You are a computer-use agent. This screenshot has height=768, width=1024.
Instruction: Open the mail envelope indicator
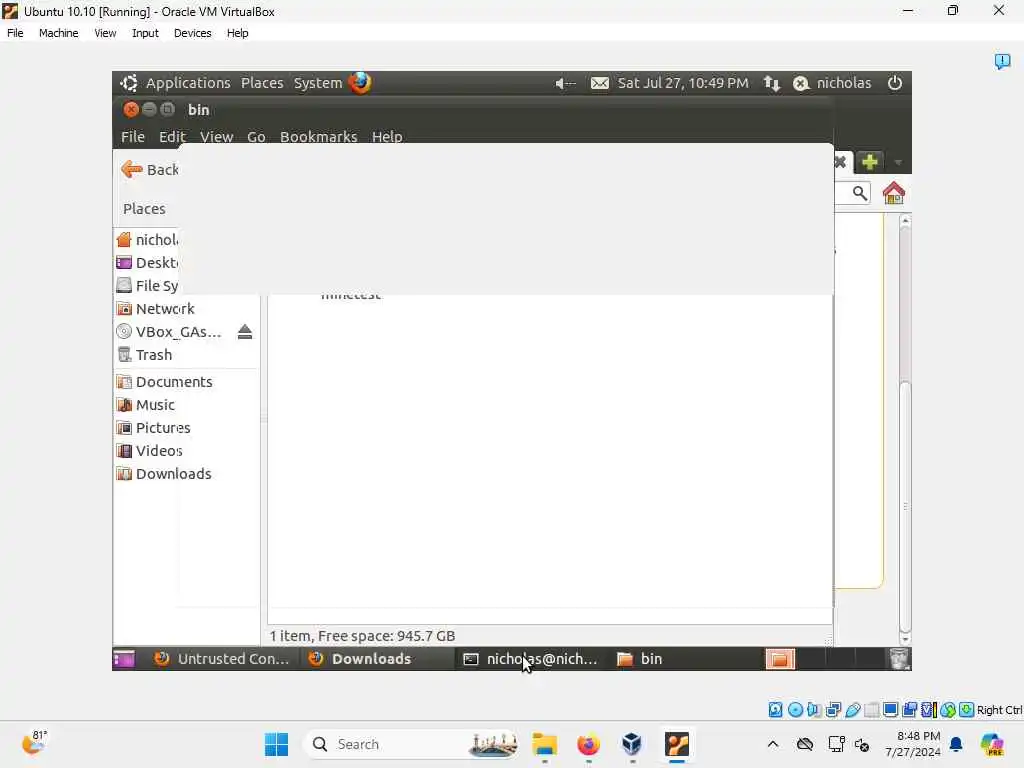[x=600, y=83]
